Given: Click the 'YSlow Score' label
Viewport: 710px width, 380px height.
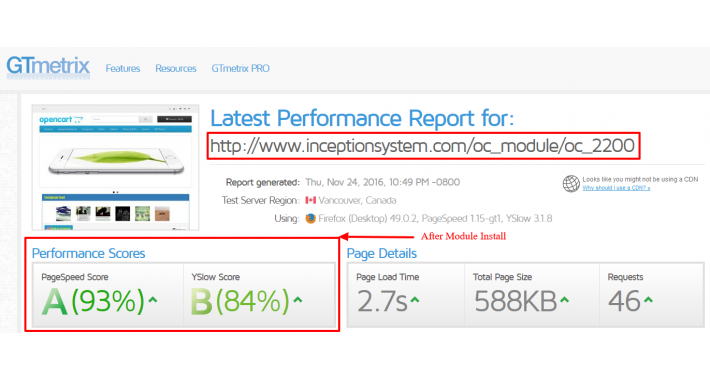Looking at the screenshot, I should 216,277.
